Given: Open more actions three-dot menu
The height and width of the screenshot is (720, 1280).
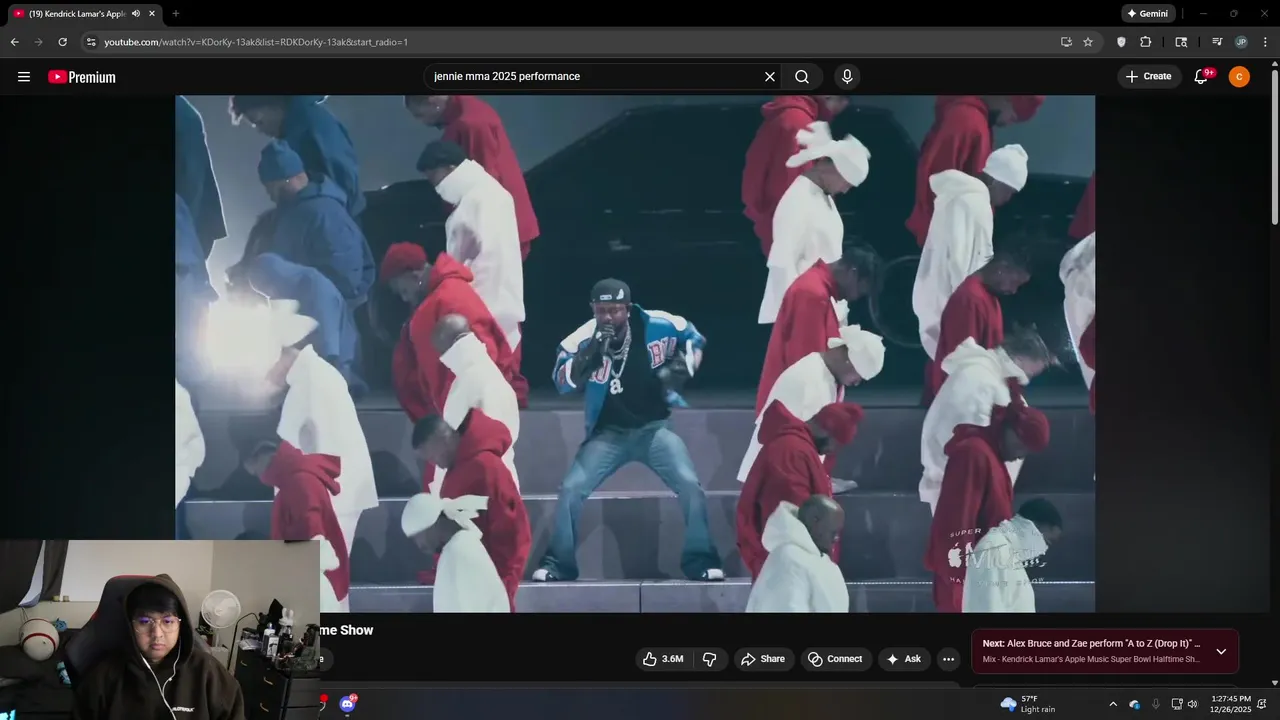Looking at the screenshot, I should 949,659.
